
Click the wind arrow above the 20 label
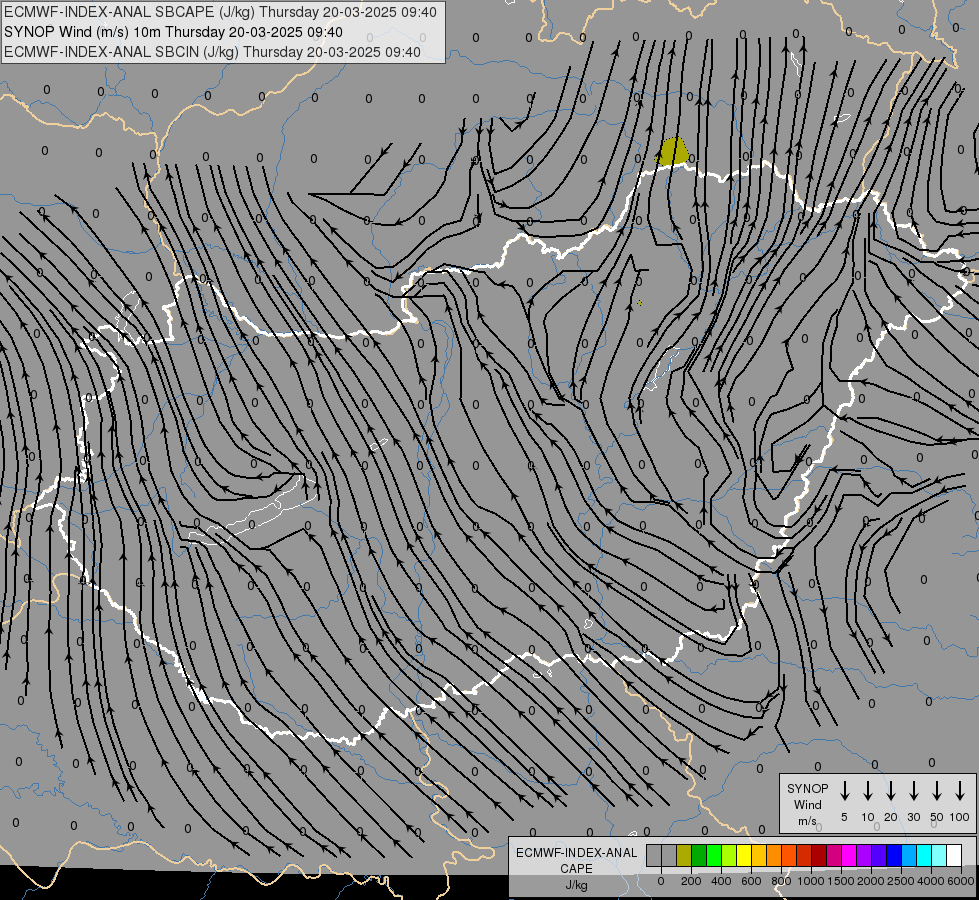[890, 791]
